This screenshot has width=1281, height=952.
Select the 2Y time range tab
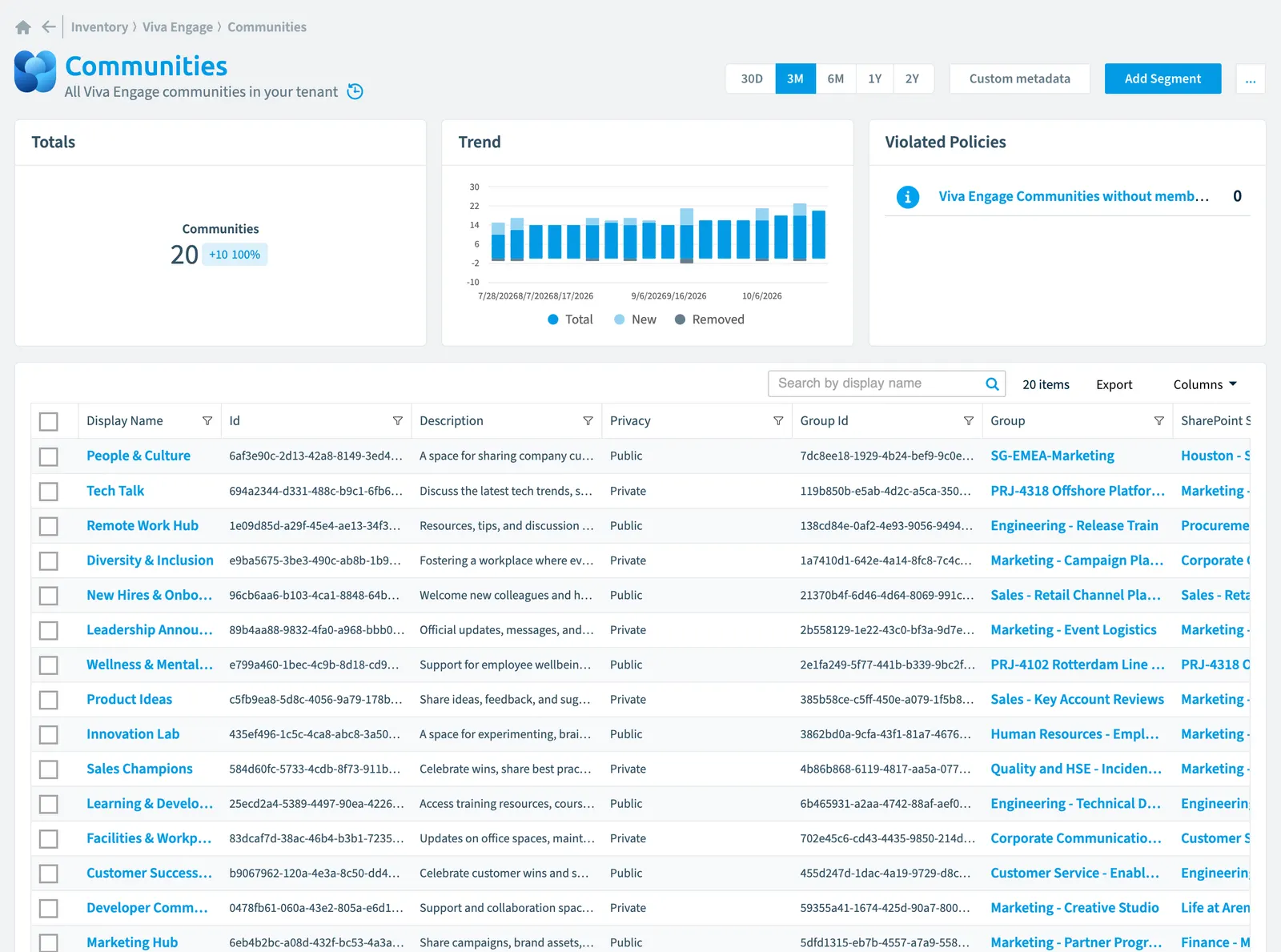click(x=912, y=78)
